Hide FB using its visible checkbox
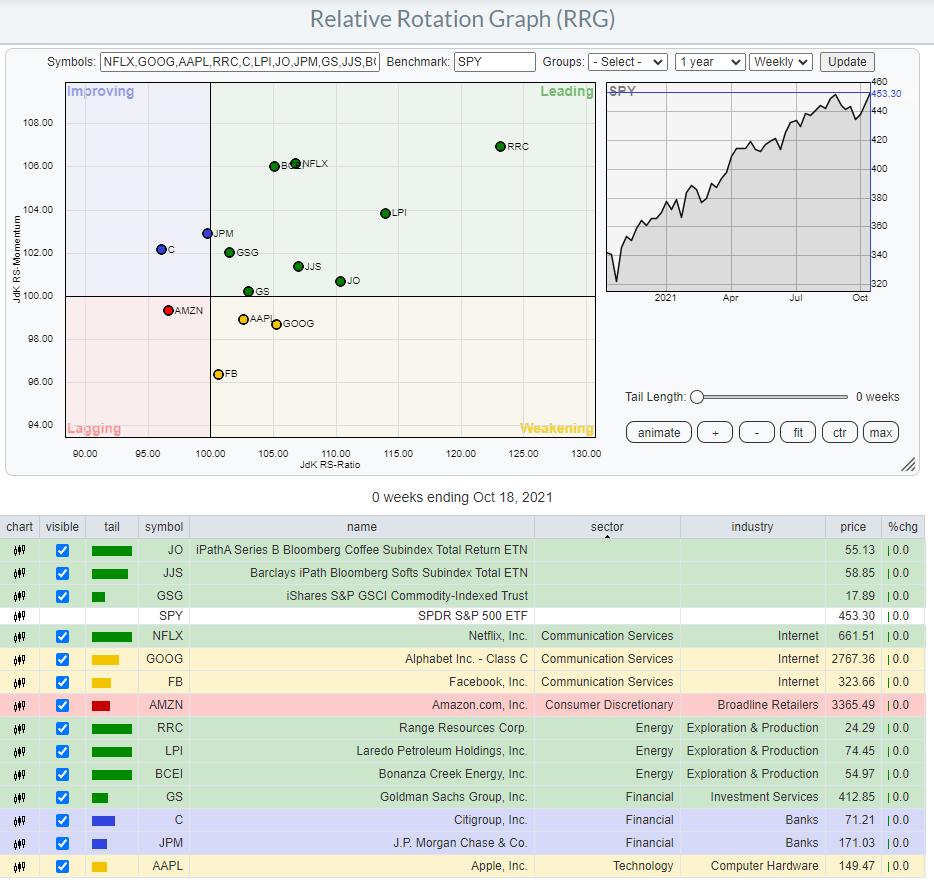The height and width of the screenshot is (884, 934). 64,682
